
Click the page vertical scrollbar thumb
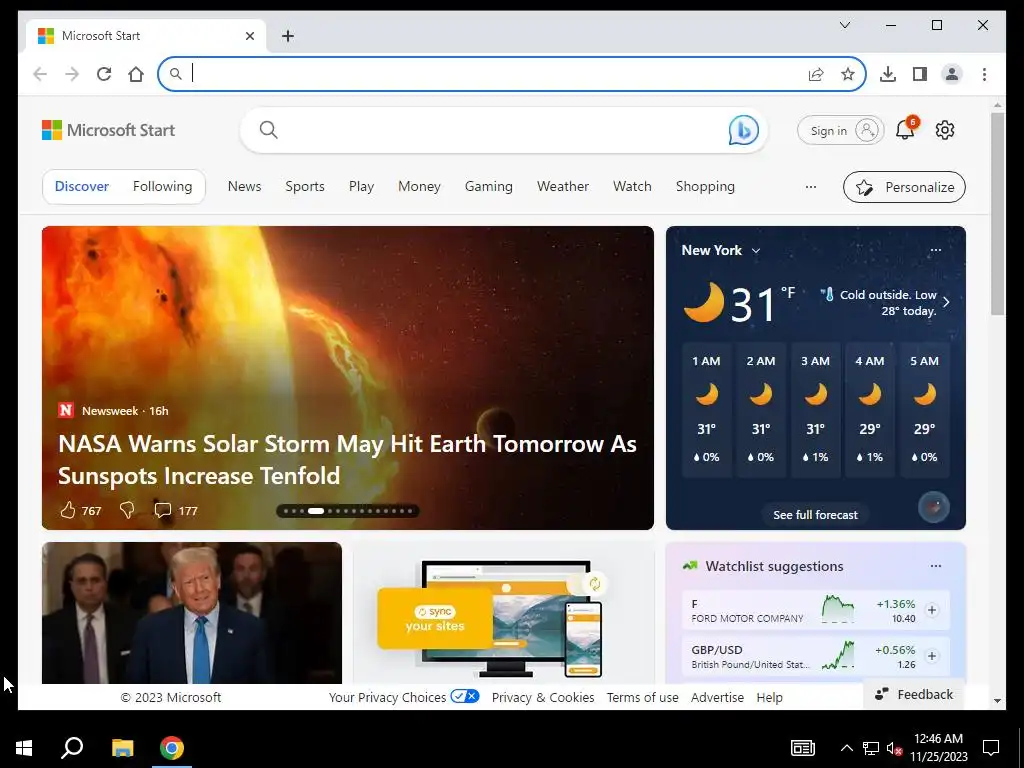tap(997, 214)
